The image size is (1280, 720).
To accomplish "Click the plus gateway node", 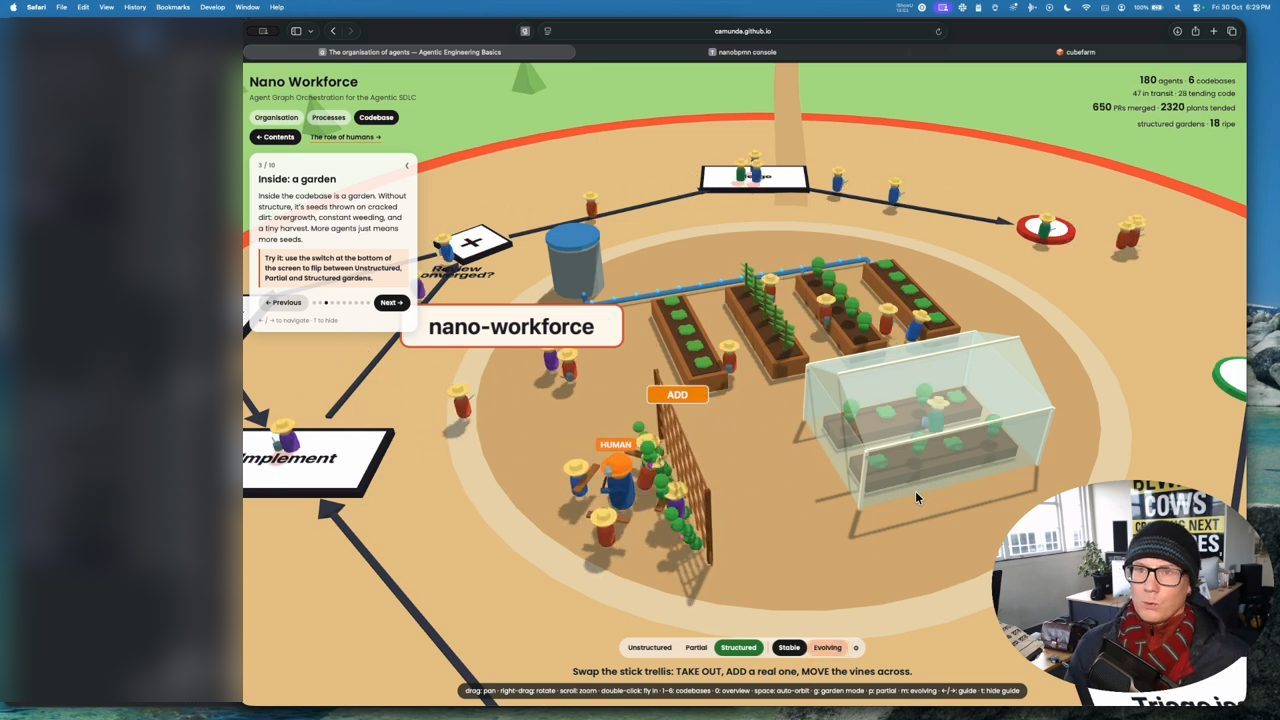I will (x=472, y=242).
